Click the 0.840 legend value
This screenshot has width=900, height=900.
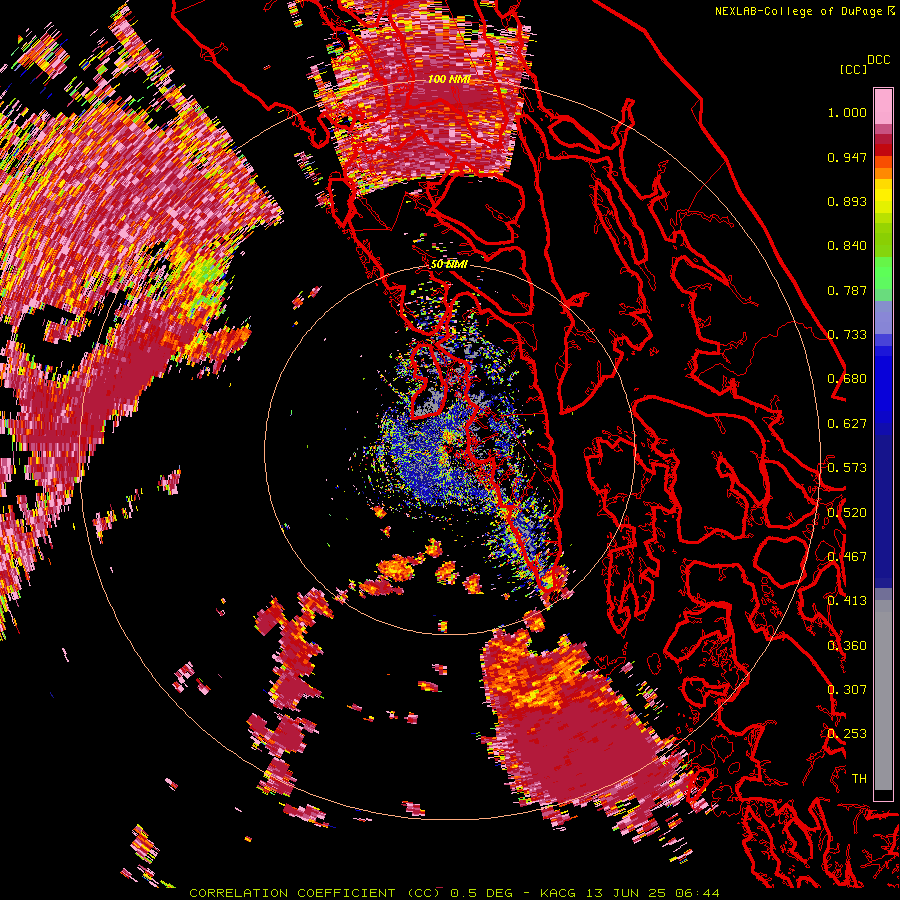847,246
